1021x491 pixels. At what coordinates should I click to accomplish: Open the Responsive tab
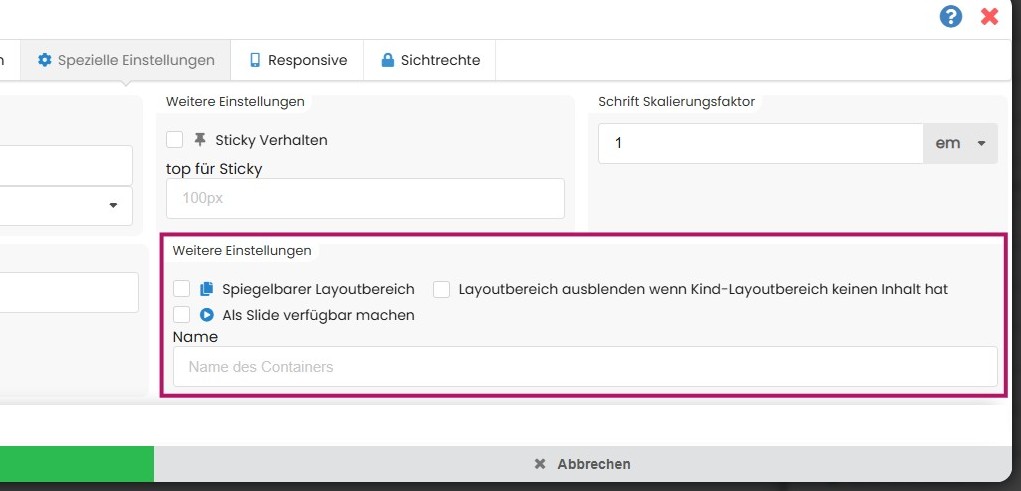tap(297, 60)
